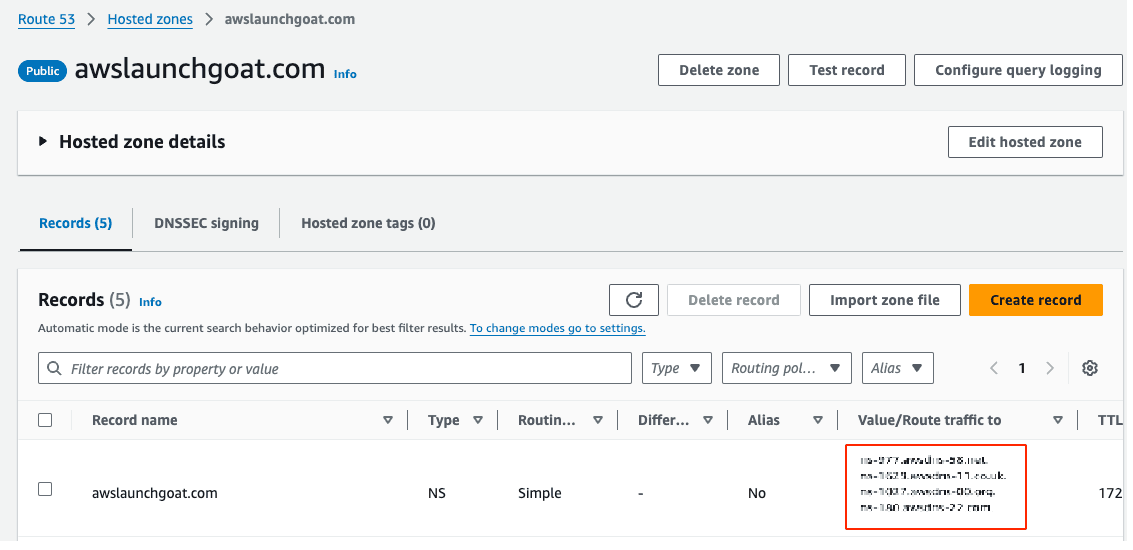The width and height of the screenshot is (1133, 550).
Task: Sort by Record name column arrow
Action: click(x=388, y=420)
